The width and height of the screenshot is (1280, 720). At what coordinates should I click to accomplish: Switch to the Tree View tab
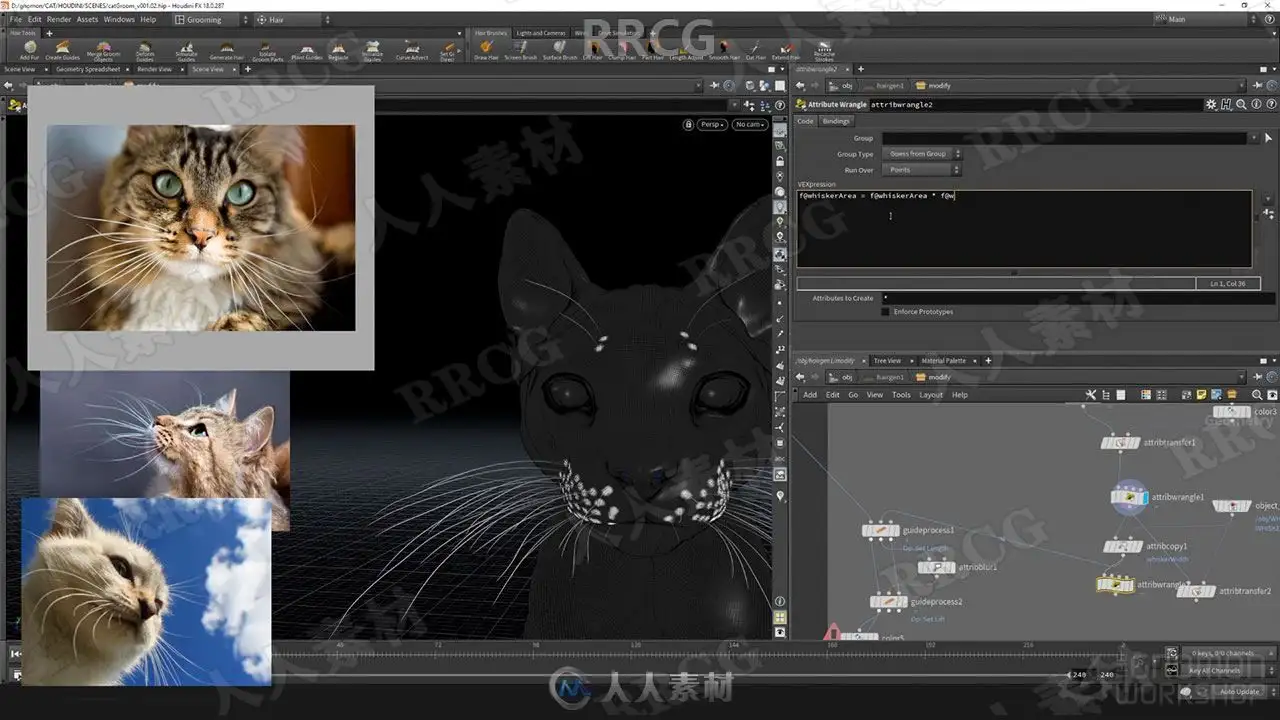point(887,361)
